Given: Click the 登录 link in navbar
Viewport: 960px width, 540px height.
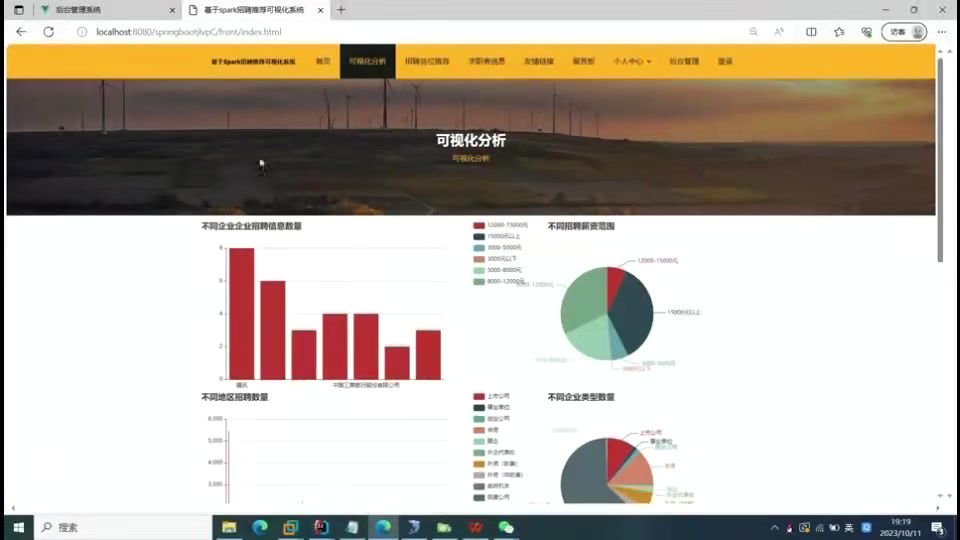Looking at the screenshot, I should click(725, 62).
